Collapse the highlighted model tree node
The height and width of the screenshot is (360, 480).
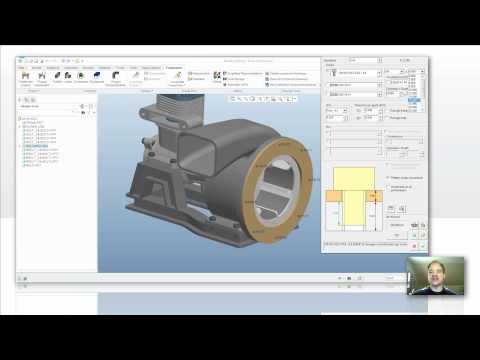(x=20, y=146)
